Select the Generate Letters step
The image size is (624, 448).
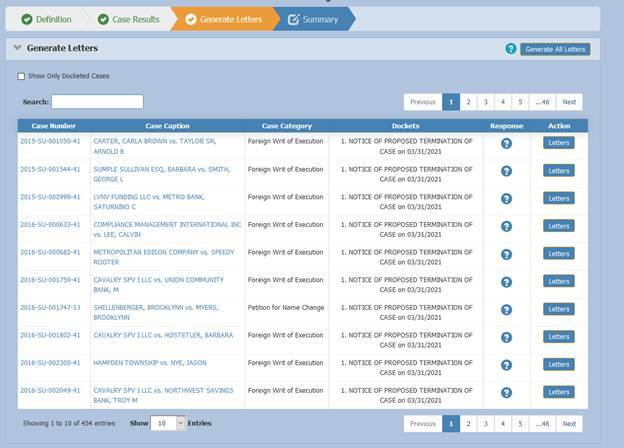224,19
